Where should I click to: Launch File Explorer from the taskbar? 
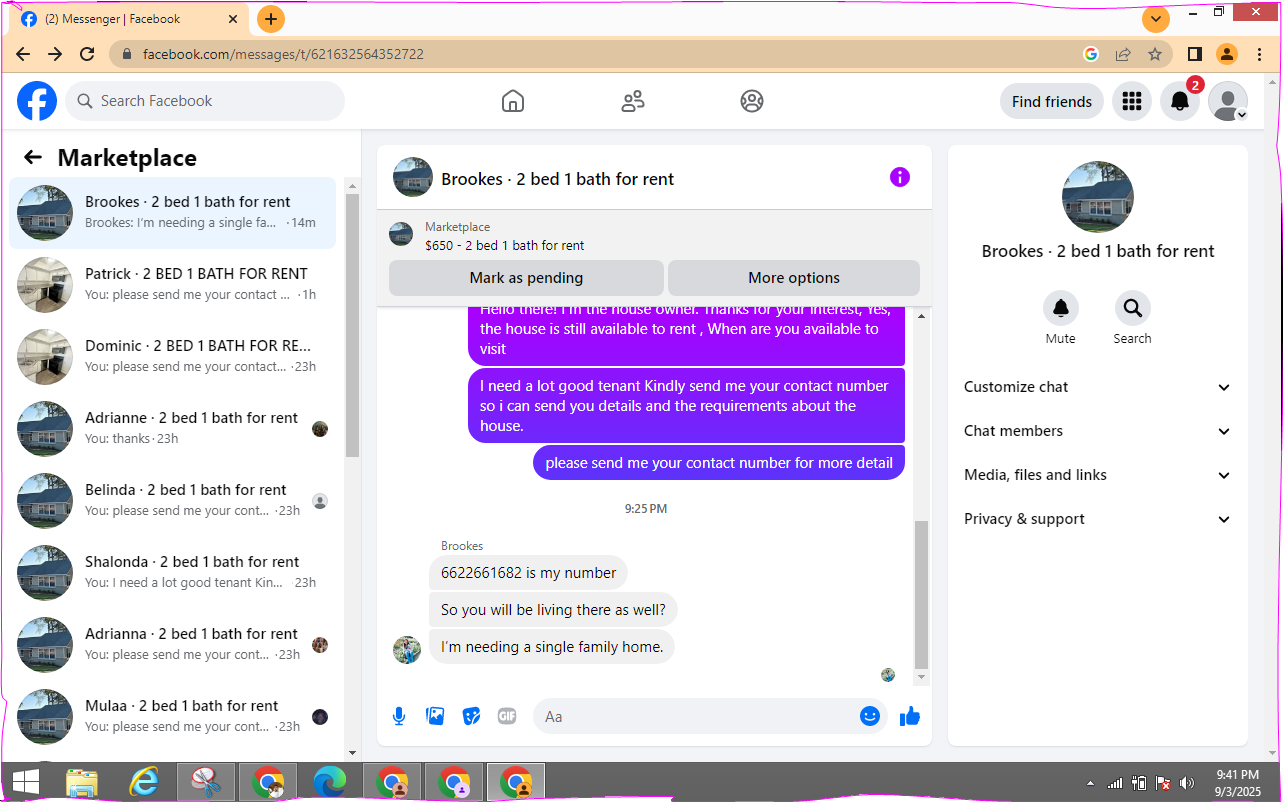pyautogui.click(x=82, y=782)
